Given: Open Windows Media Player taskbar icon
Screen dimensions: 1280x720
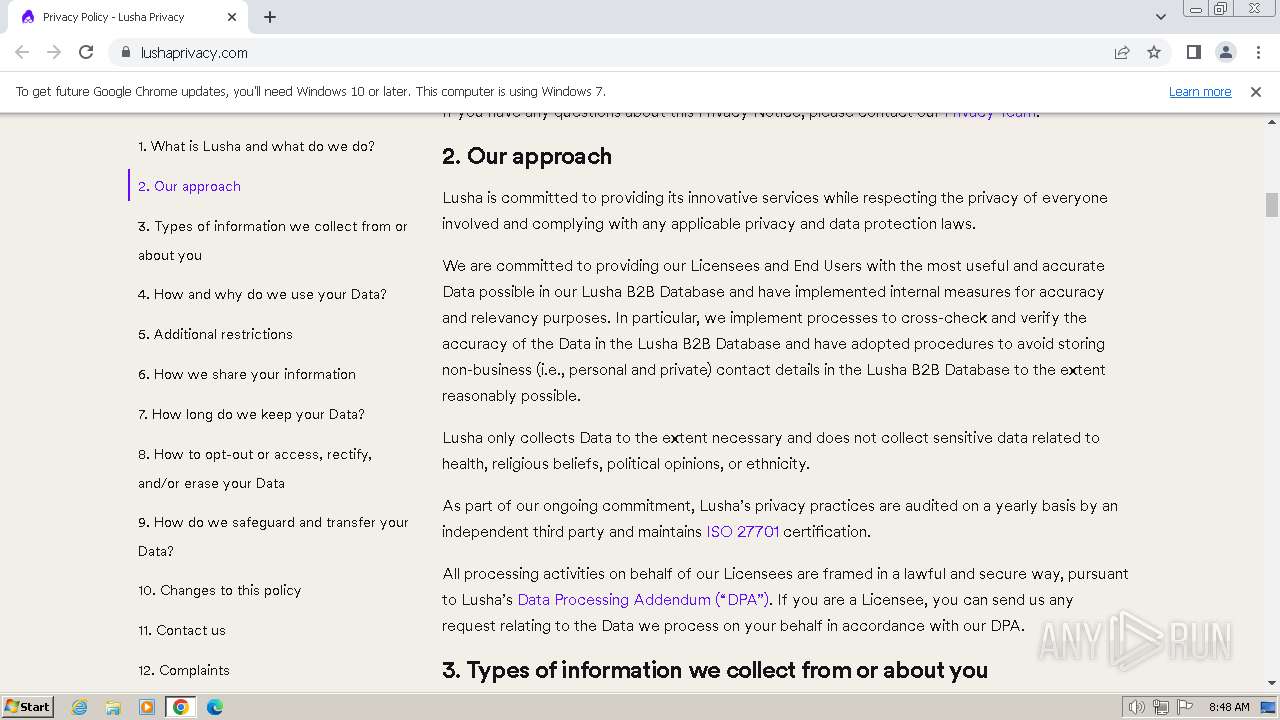Looking at the screenshot, I should pos(147,707).
